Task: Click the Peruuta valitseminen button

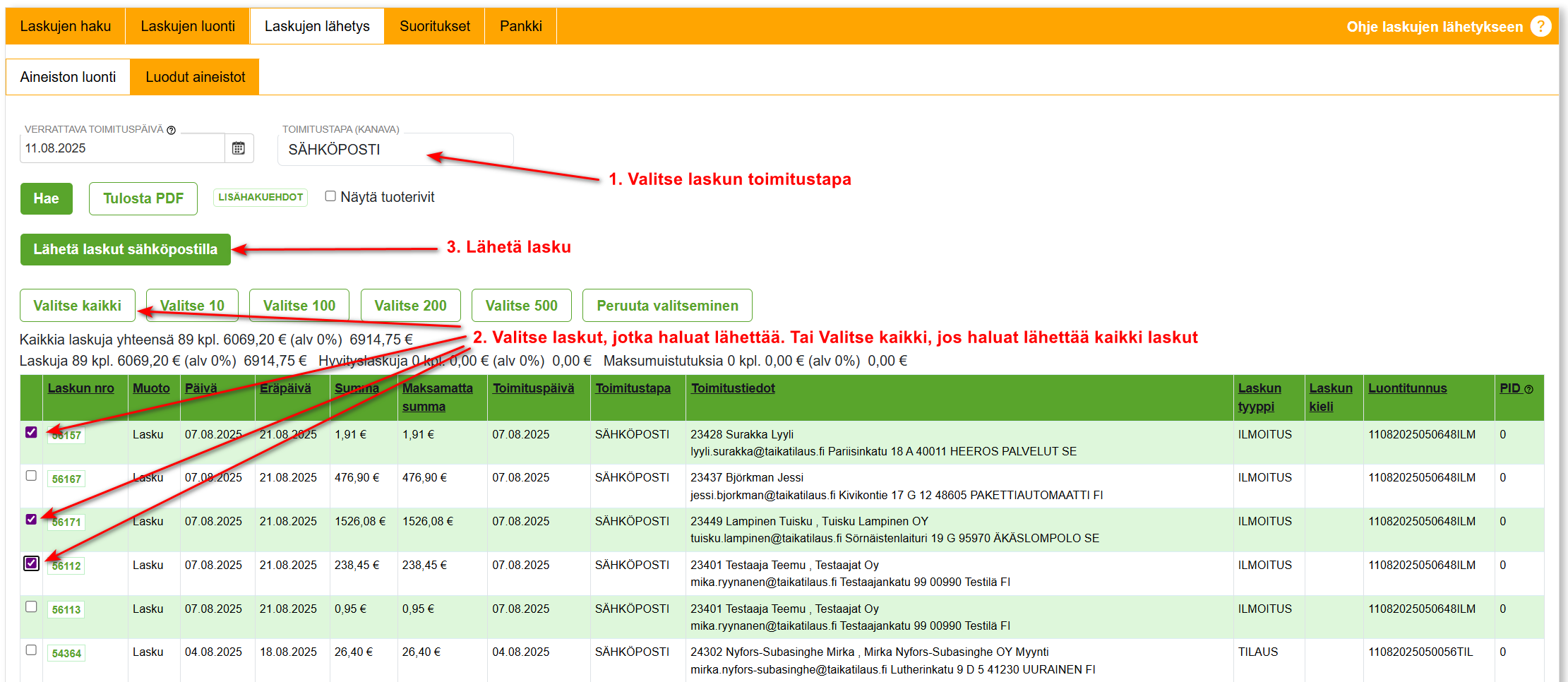Action: (667, 306)
